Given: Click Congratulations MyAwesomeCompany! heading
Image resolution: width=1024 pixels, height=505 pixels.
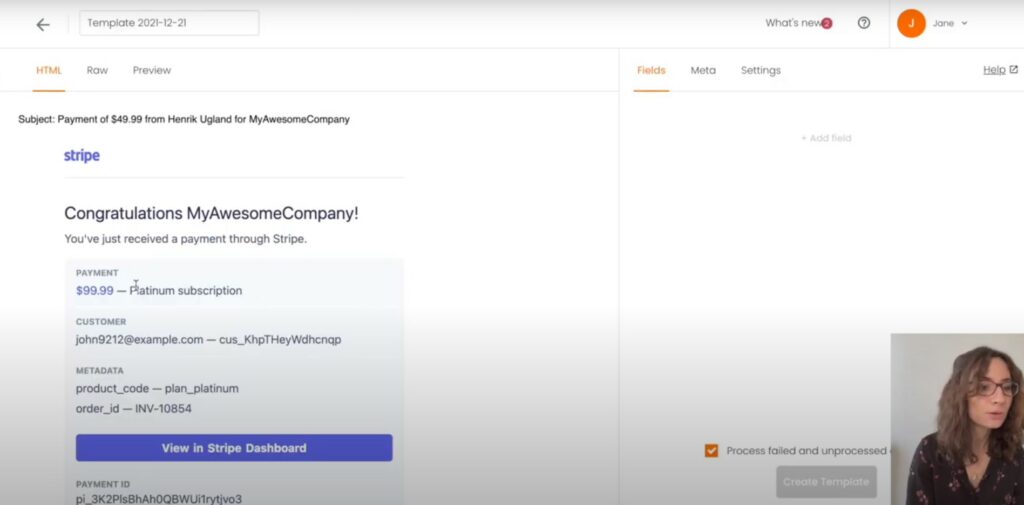Looking at the screenshot, I should click(212, 214).
